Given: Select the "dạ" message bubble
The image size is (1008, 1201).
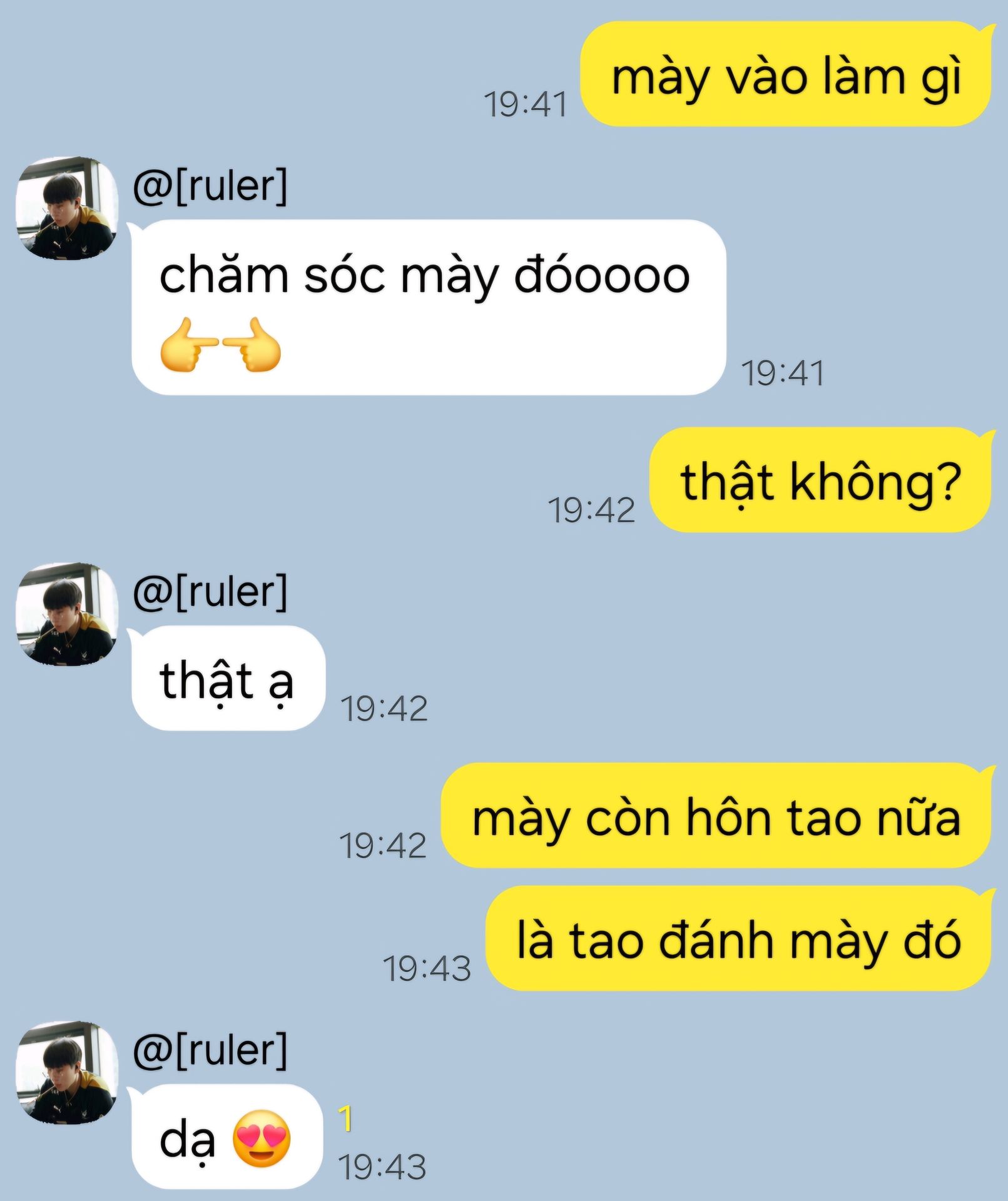Looking at the screenshot, I should [227, 1137].
